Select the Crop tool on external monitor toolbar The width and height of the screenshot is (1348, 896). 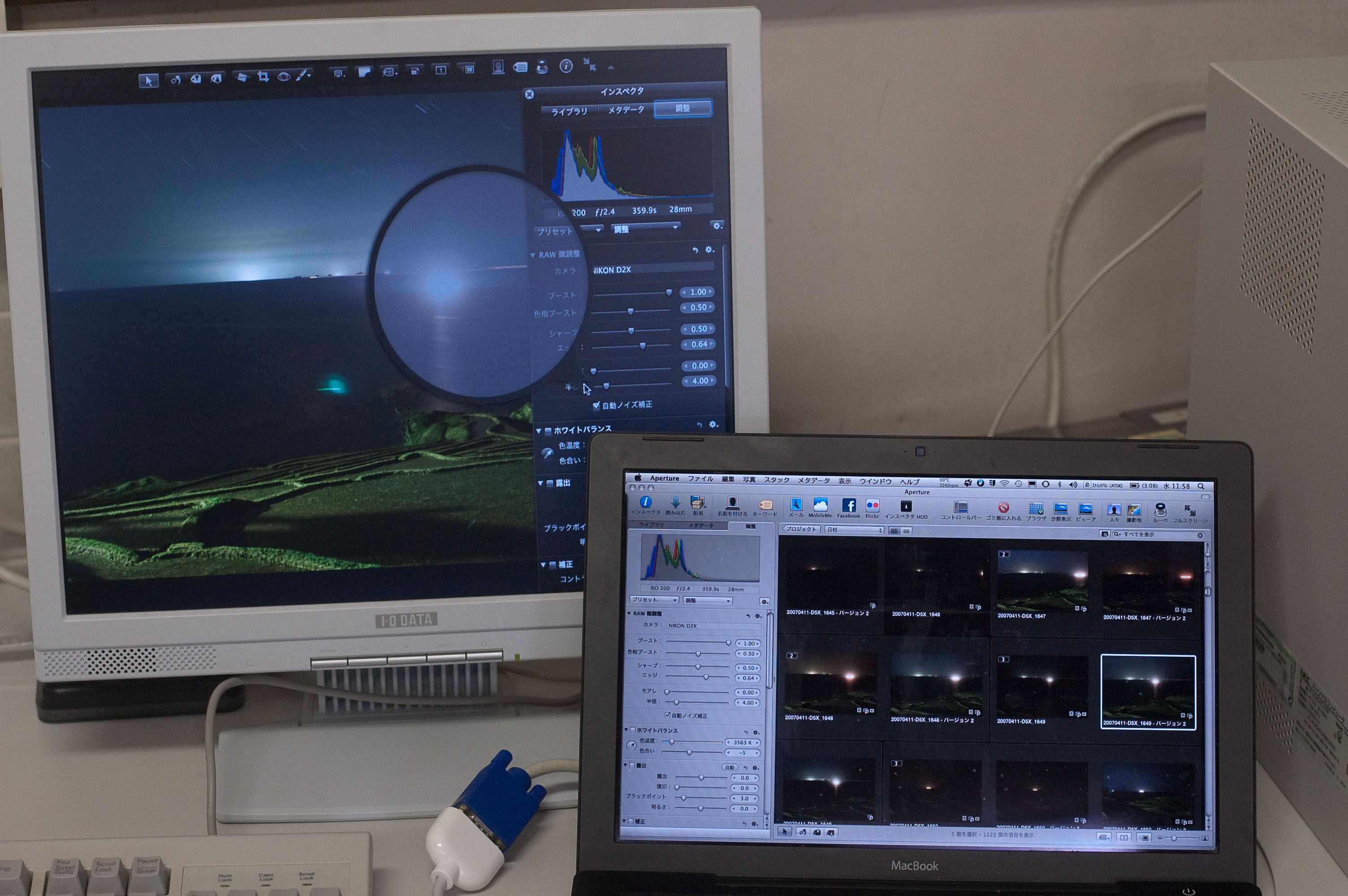(x=263, y=77)
